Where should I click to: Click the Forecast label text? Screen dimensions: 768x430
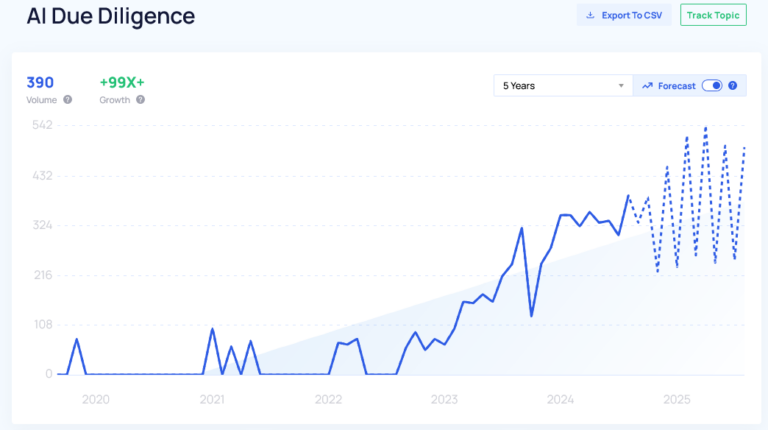[676, 86]
